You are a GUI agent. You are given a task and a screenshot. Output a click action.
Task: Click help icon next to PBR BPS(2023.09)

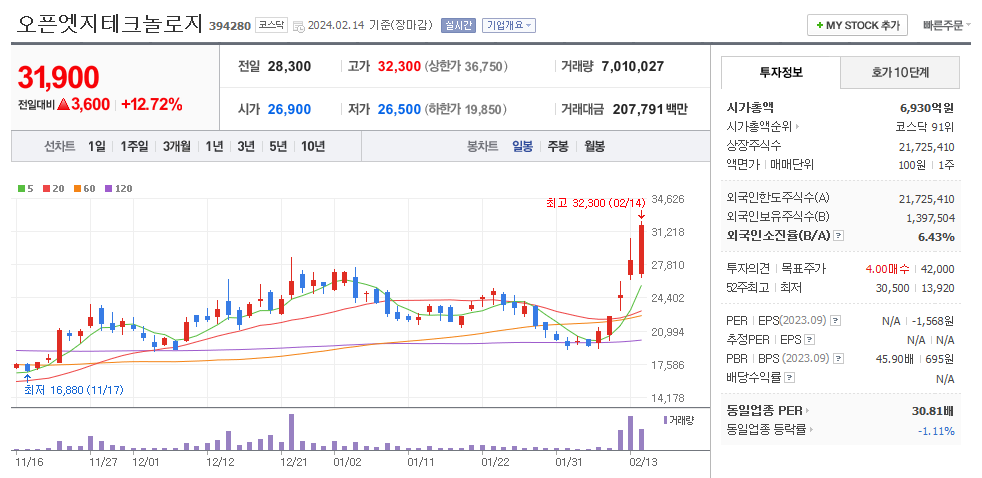point(839,359)
